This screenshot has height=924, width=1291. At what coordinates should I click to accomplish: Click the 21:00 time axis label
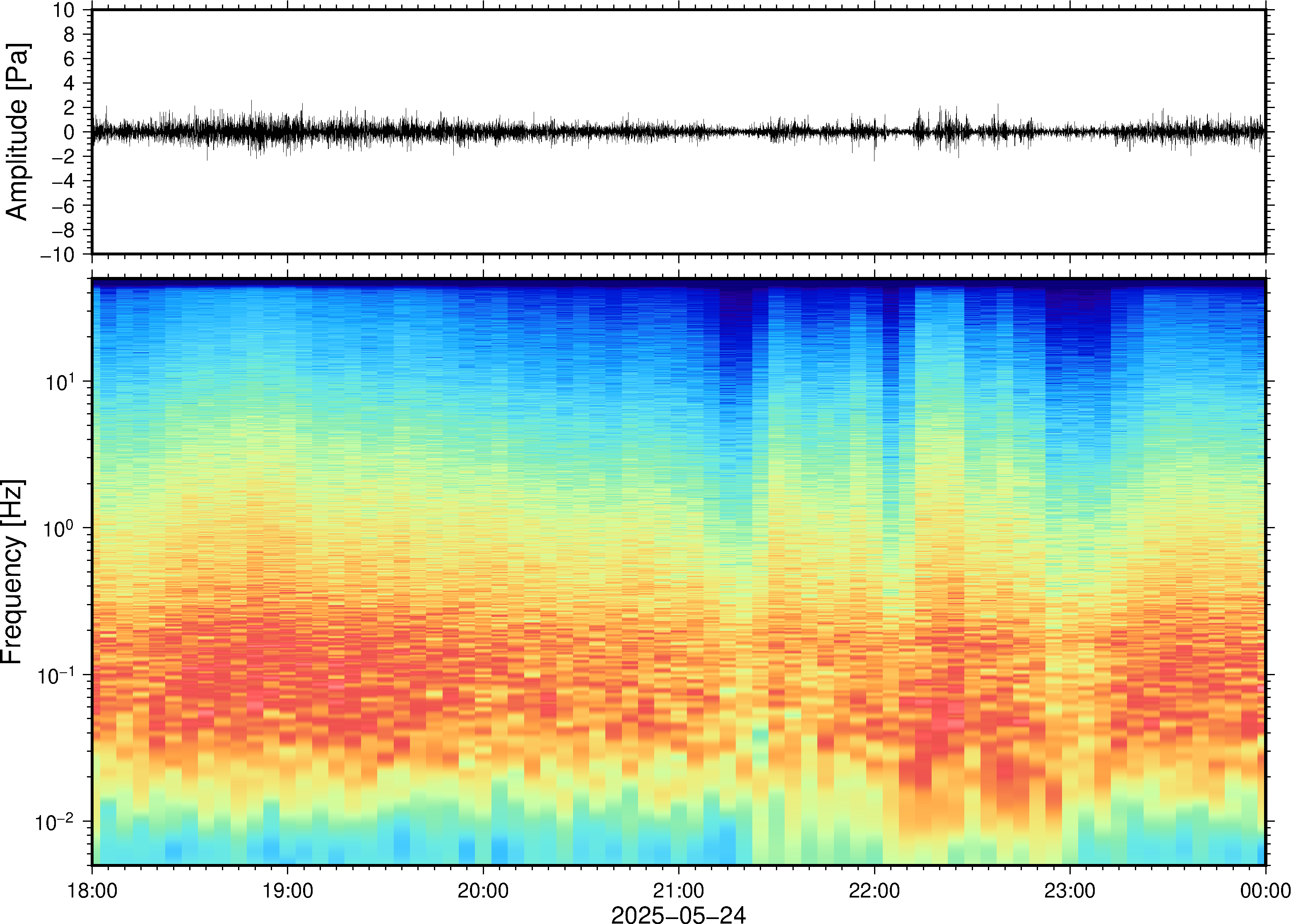pyautogui.click(x=678, y=890)
